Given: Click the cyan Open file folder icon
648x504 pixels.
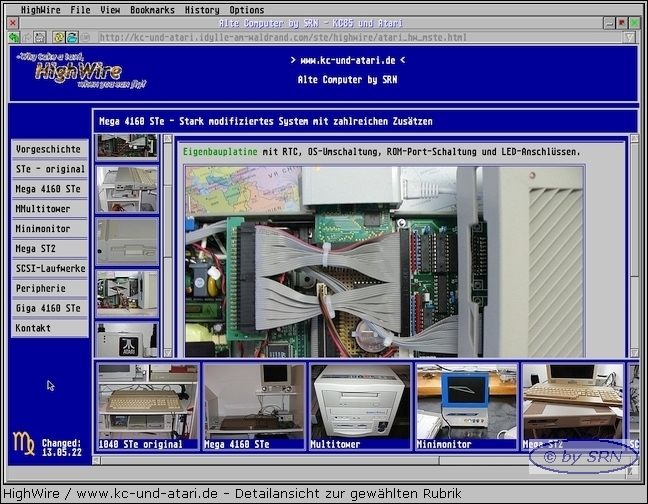Looking at the screenshot, I should 72,38.
